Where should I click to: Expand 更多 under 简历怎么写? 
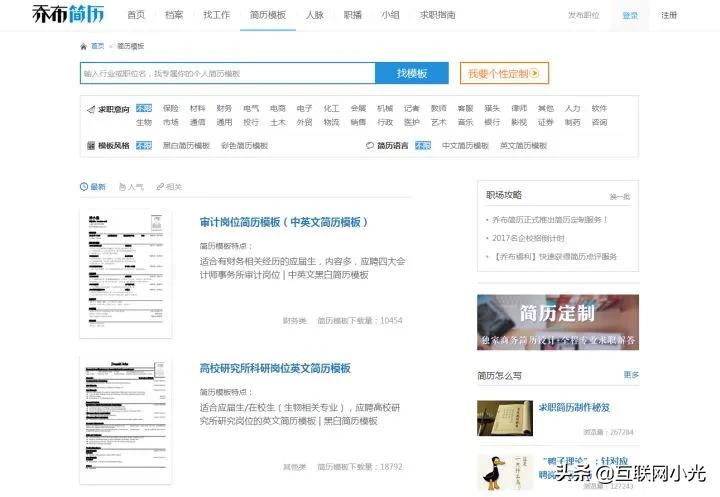click(630, 375)
